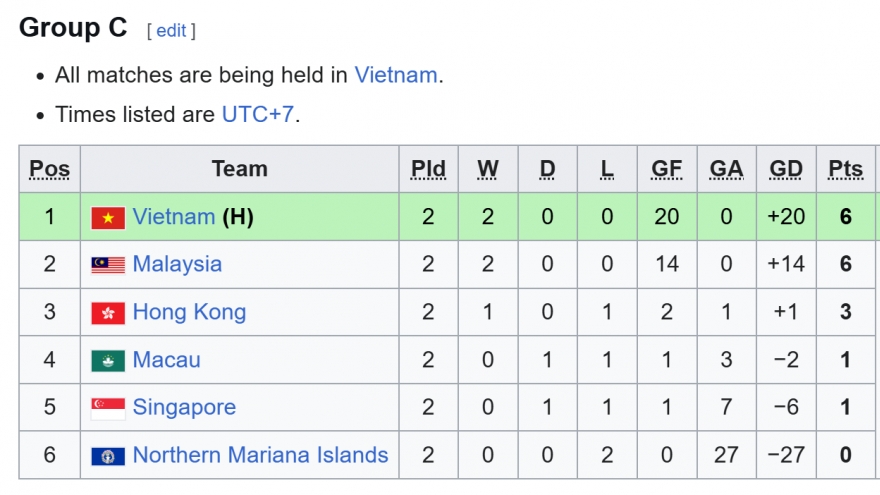
Task: Click the Vietnam flag icon
Action: 108,217
